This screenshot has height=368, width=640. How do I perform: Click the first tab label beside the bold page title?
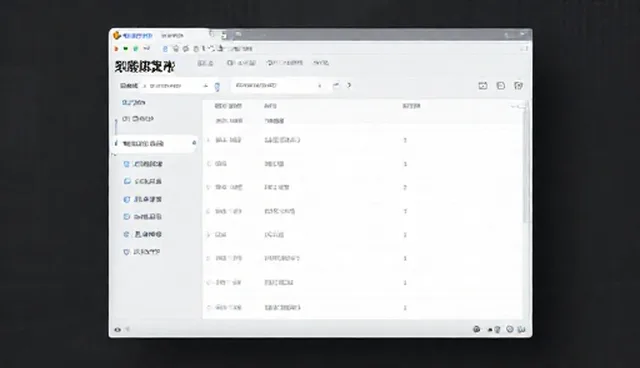(205, 63)
